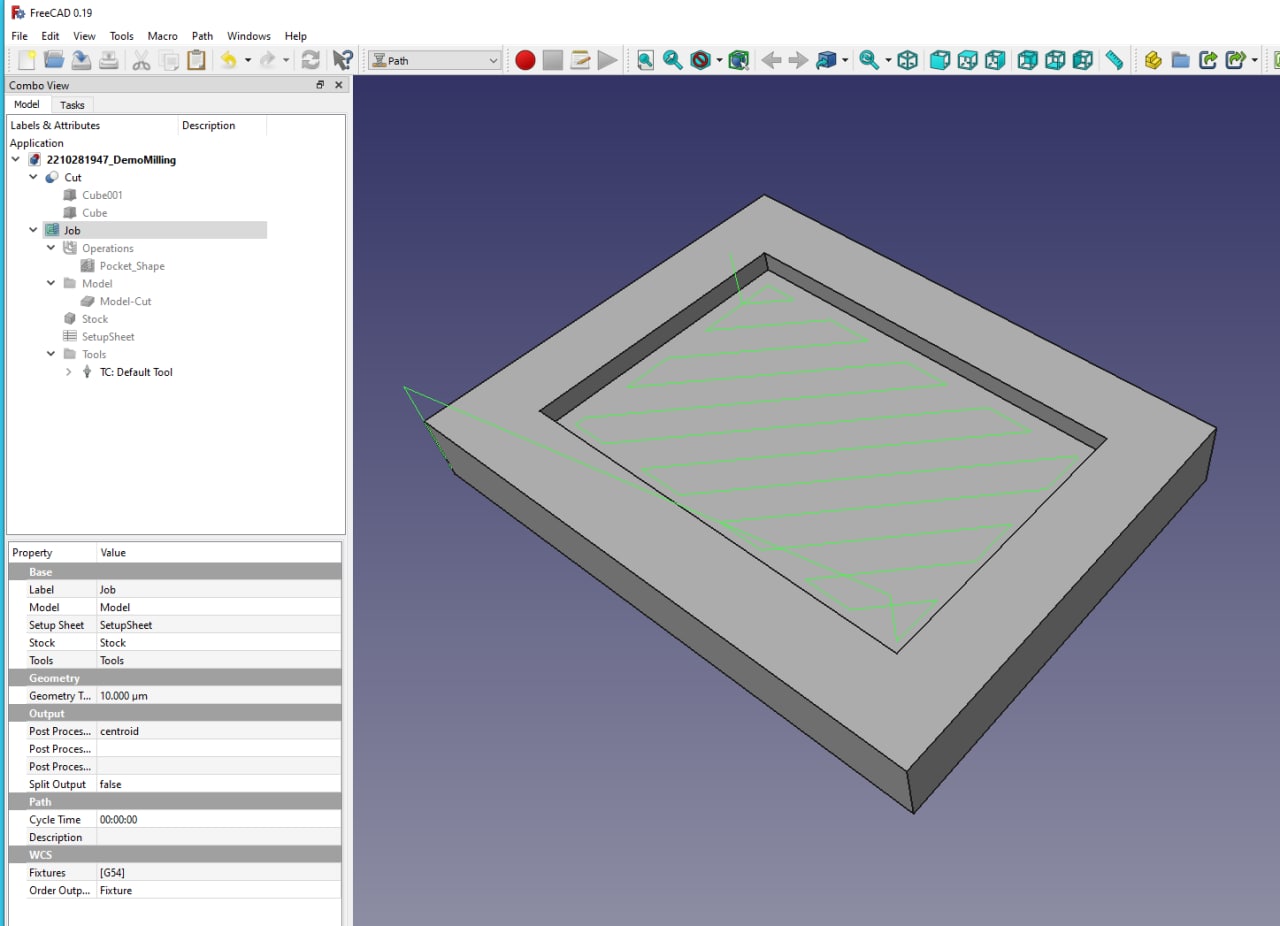Switch to the Tasks tab

pos(72,105)
